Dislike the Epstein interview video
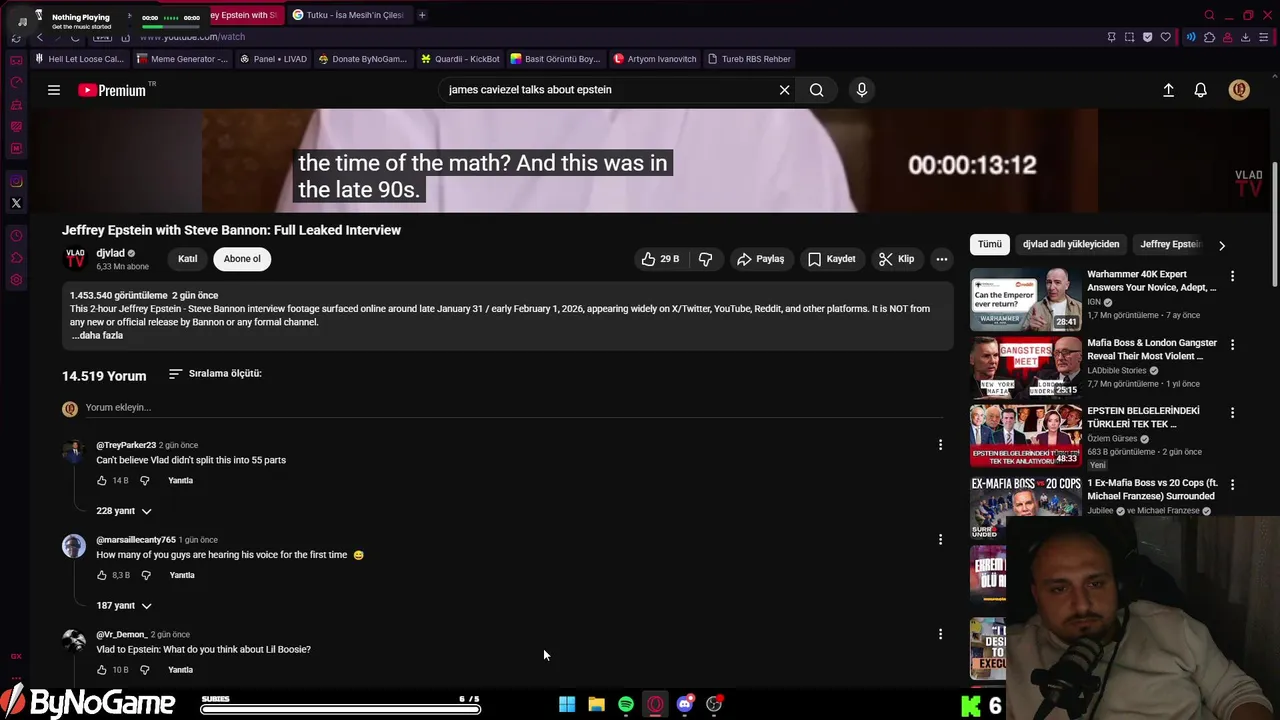This screenshot has width=1280, height=720. [706, 259]
